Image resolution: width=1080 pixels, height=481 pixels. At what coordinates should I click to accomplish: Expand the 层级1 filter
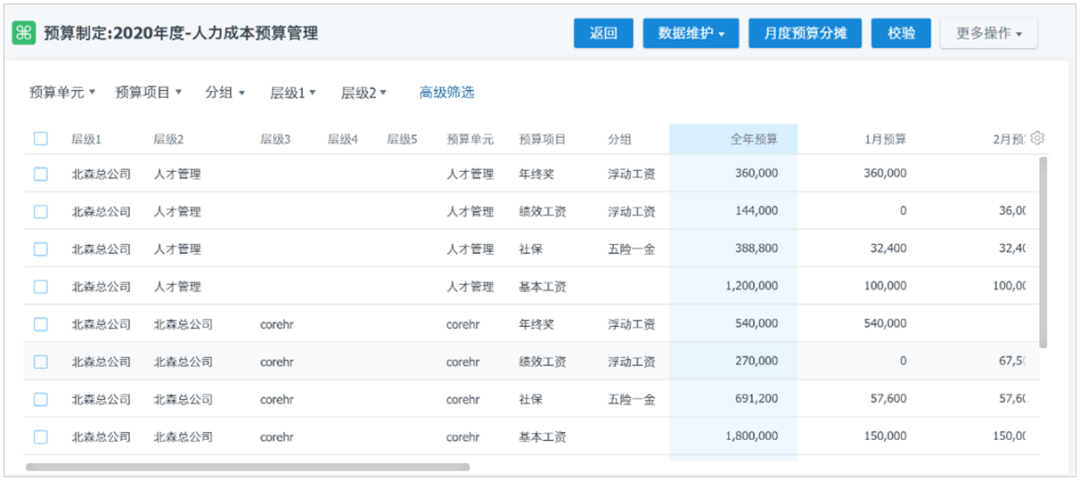coord(293,92)
